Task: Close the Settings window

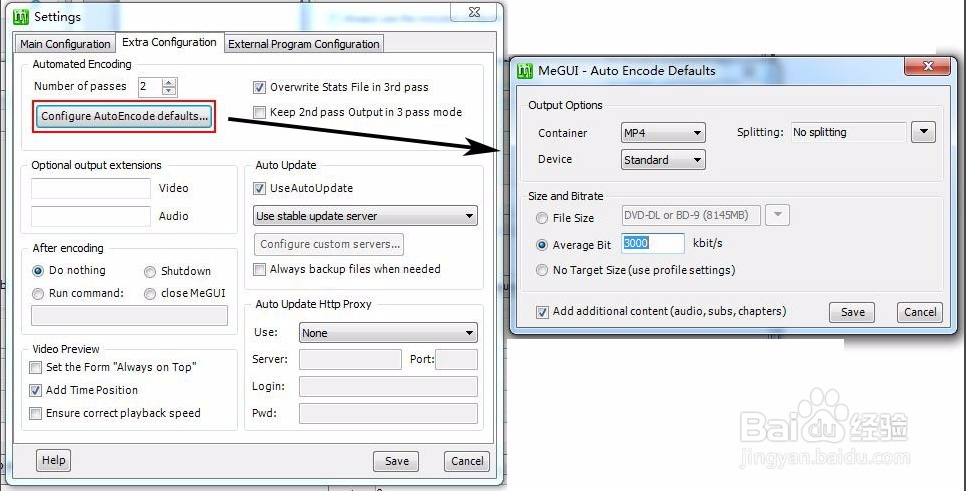Action: (474, 12)
